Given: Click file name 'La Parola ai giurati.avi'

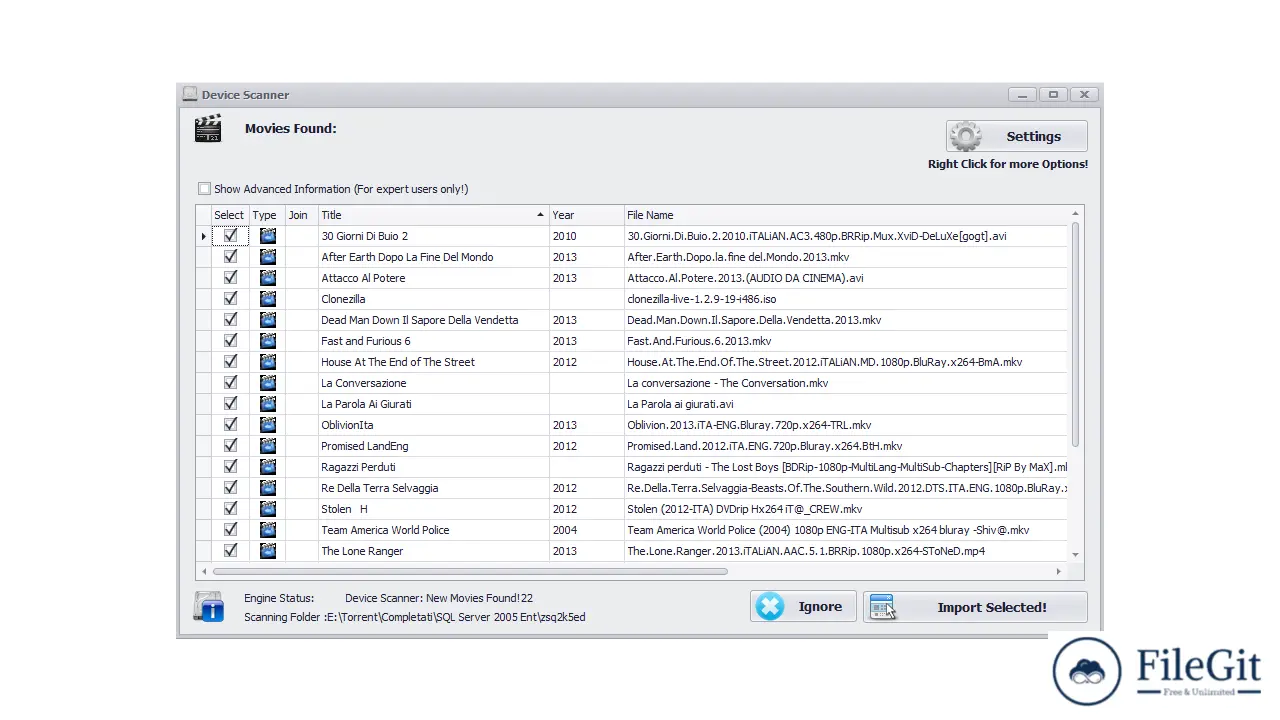Looking at the screenshot, I should [x=680, y=404].
